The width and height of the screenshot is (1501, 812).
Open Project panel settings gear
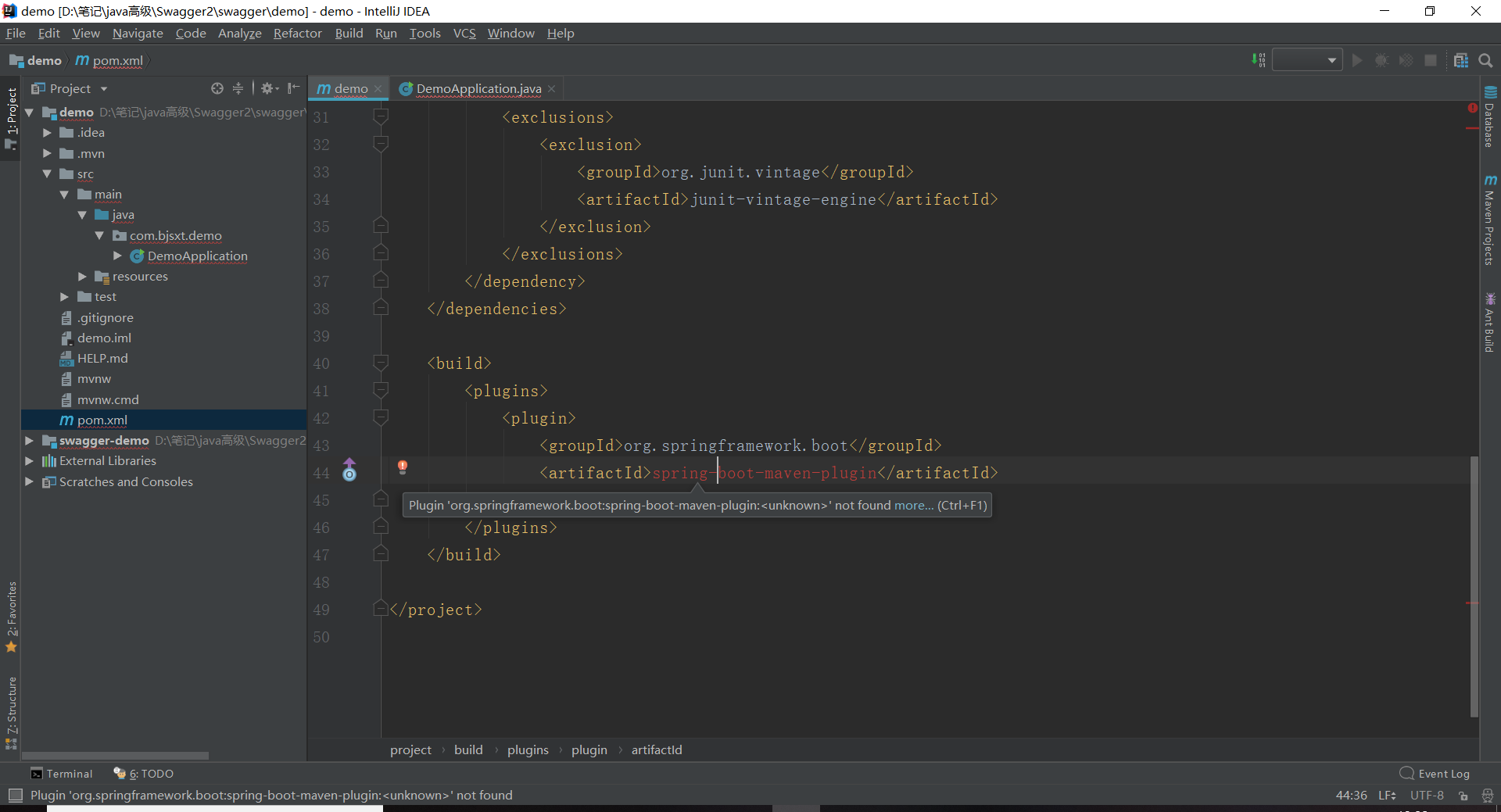(269, 88)
